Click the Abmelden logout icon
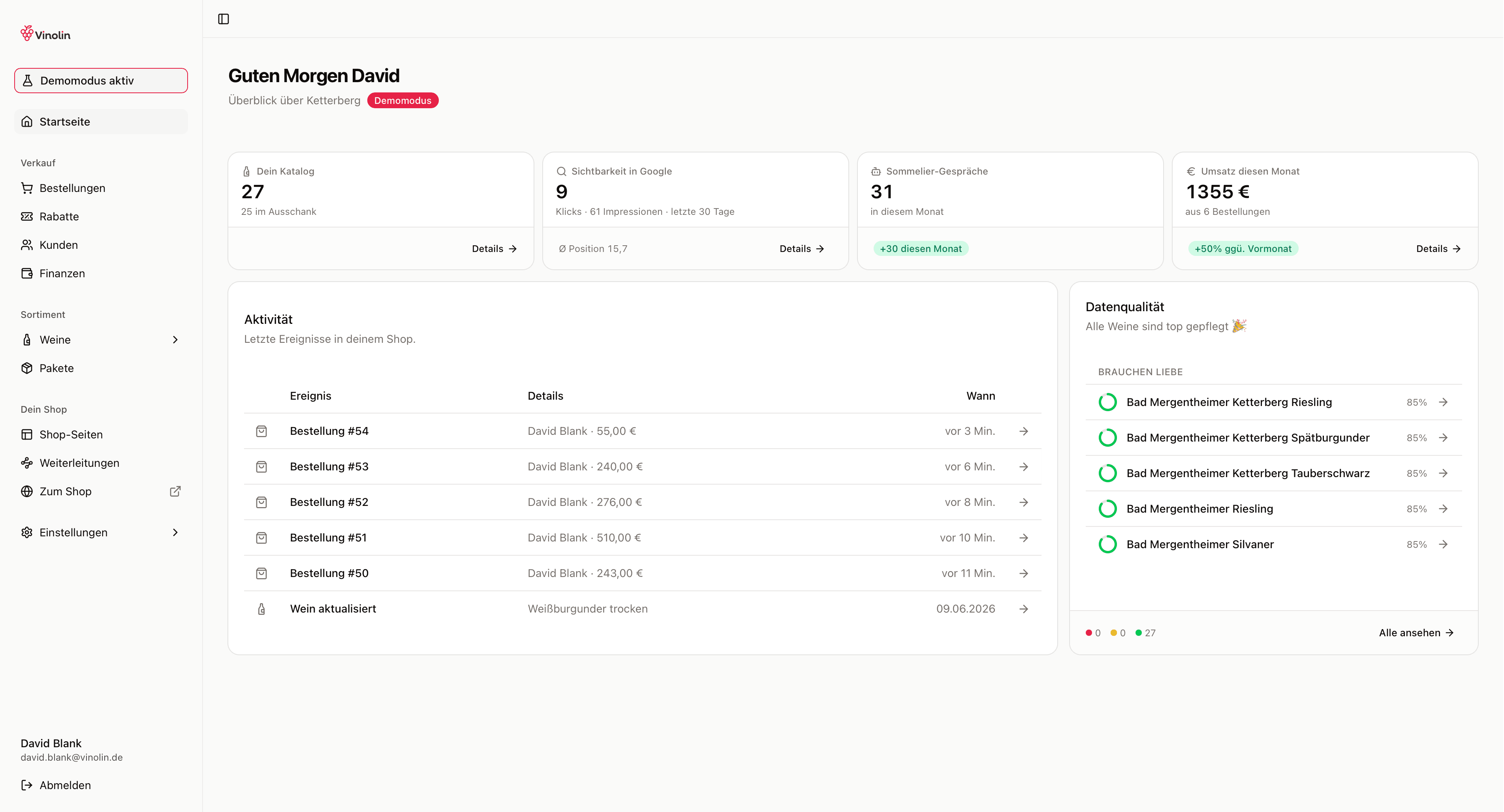 (27, 785)
